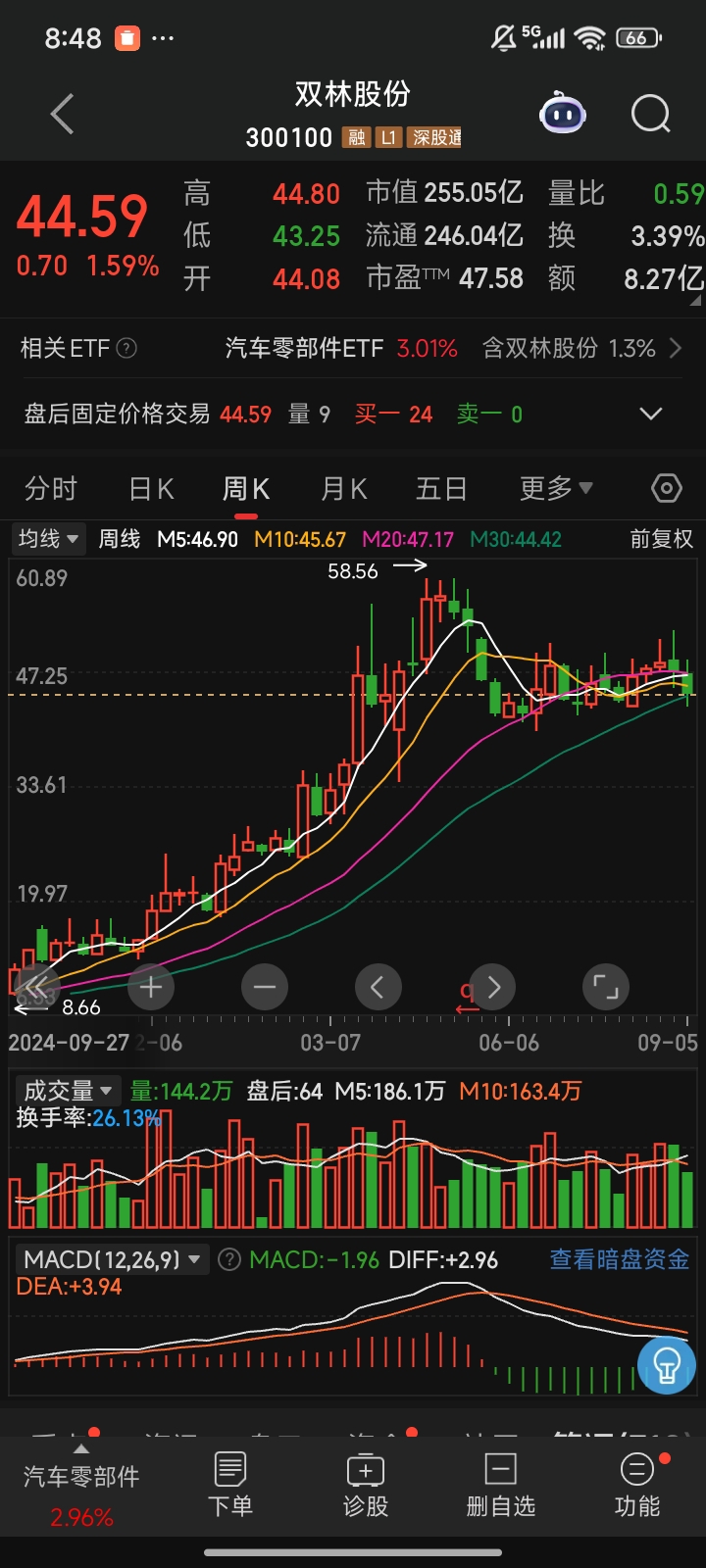The image size is (706, 1568).
Task: Switch to 日K tab
Action: [152, 488]
